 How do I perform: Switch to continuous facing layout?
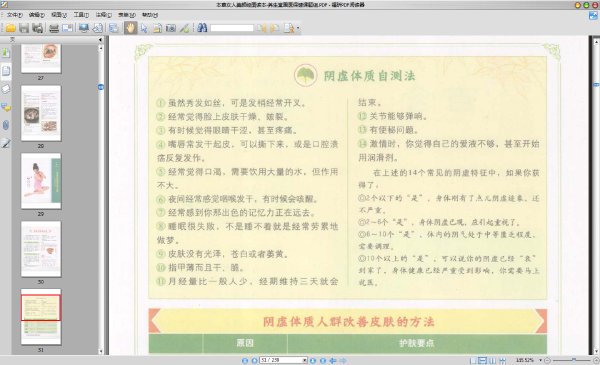pyautogui.click(x=502, y=360)
